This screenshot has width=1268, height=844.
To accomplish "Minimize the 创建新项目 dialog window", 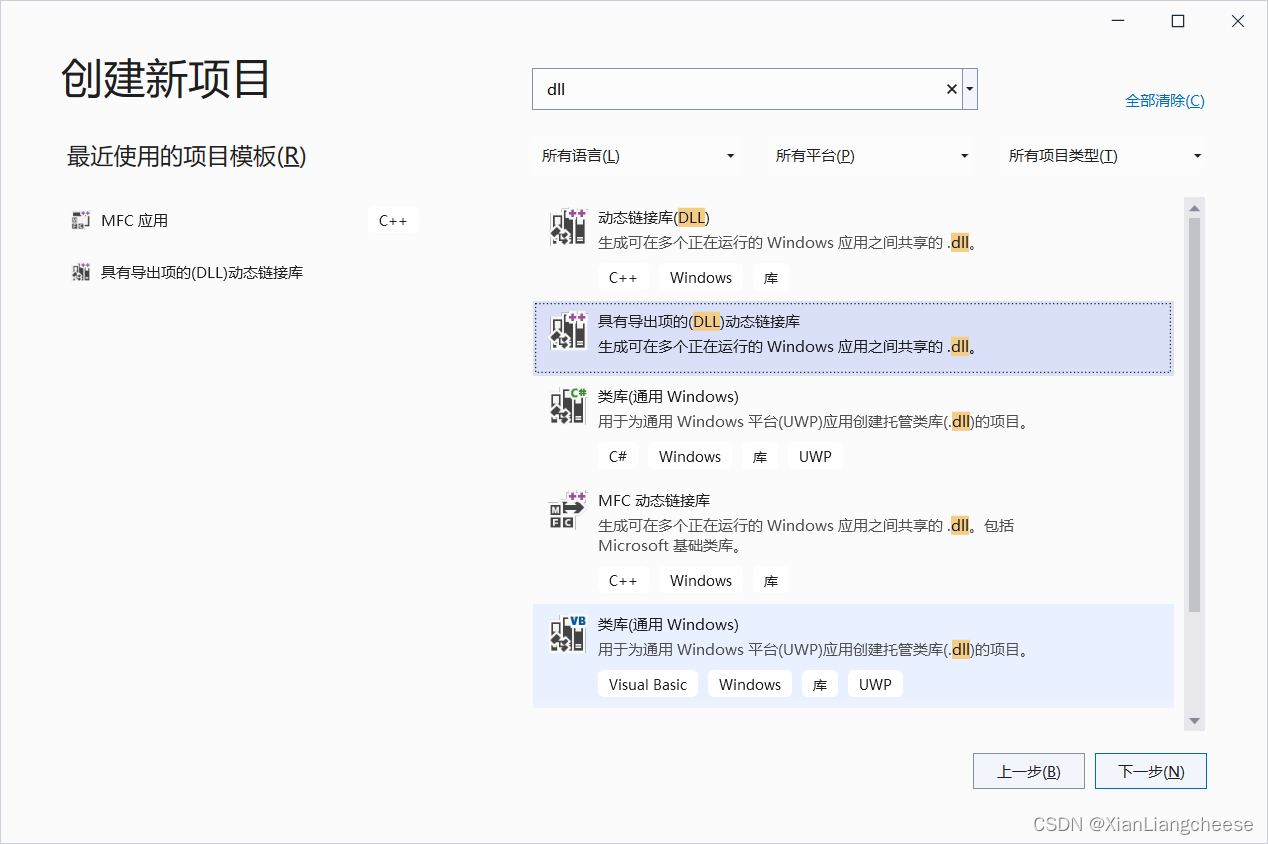I will 1118,21.
